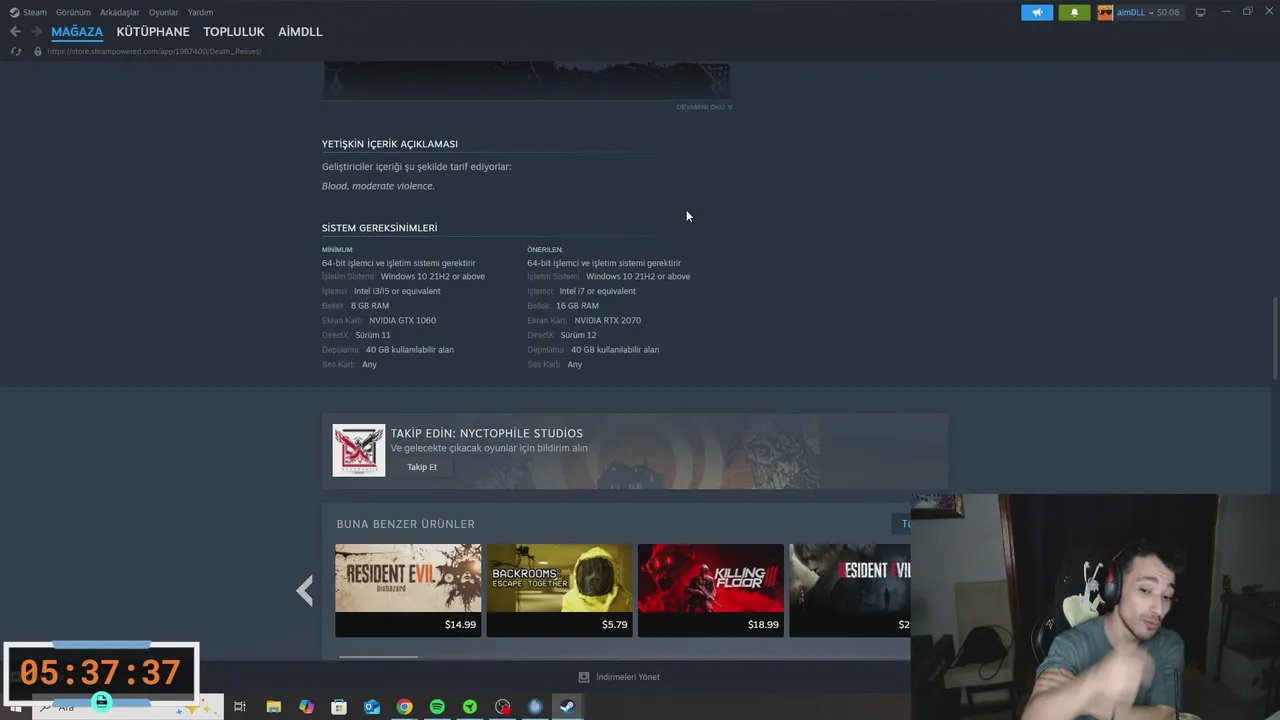Click the TAKİP EDİN: NYCTOPHİLE STUDİOS heading
This screenshot has width=1280, height=720.
[486, 433]
